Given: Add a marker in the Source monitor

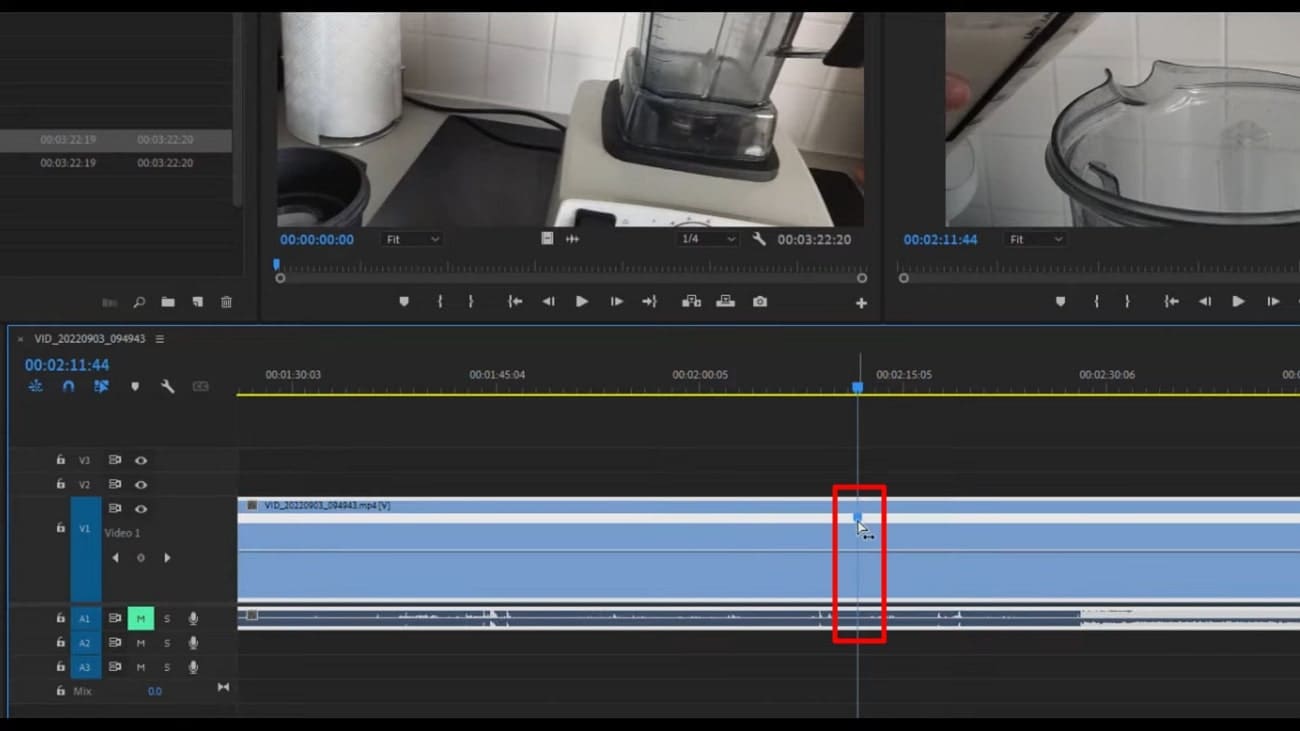Looking at the screenshot, I should point(404,301).
